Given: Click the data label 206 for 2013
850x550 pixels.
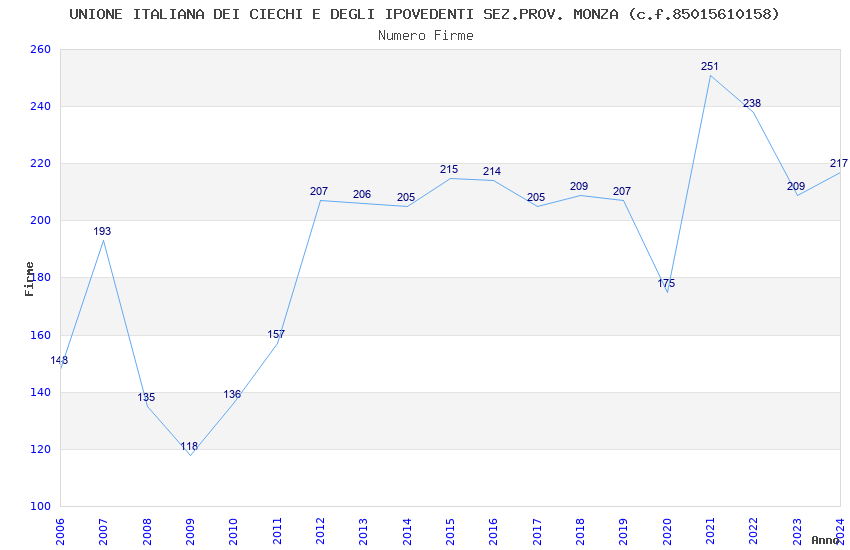Looking at the screenshot, I should click(362, 194).
